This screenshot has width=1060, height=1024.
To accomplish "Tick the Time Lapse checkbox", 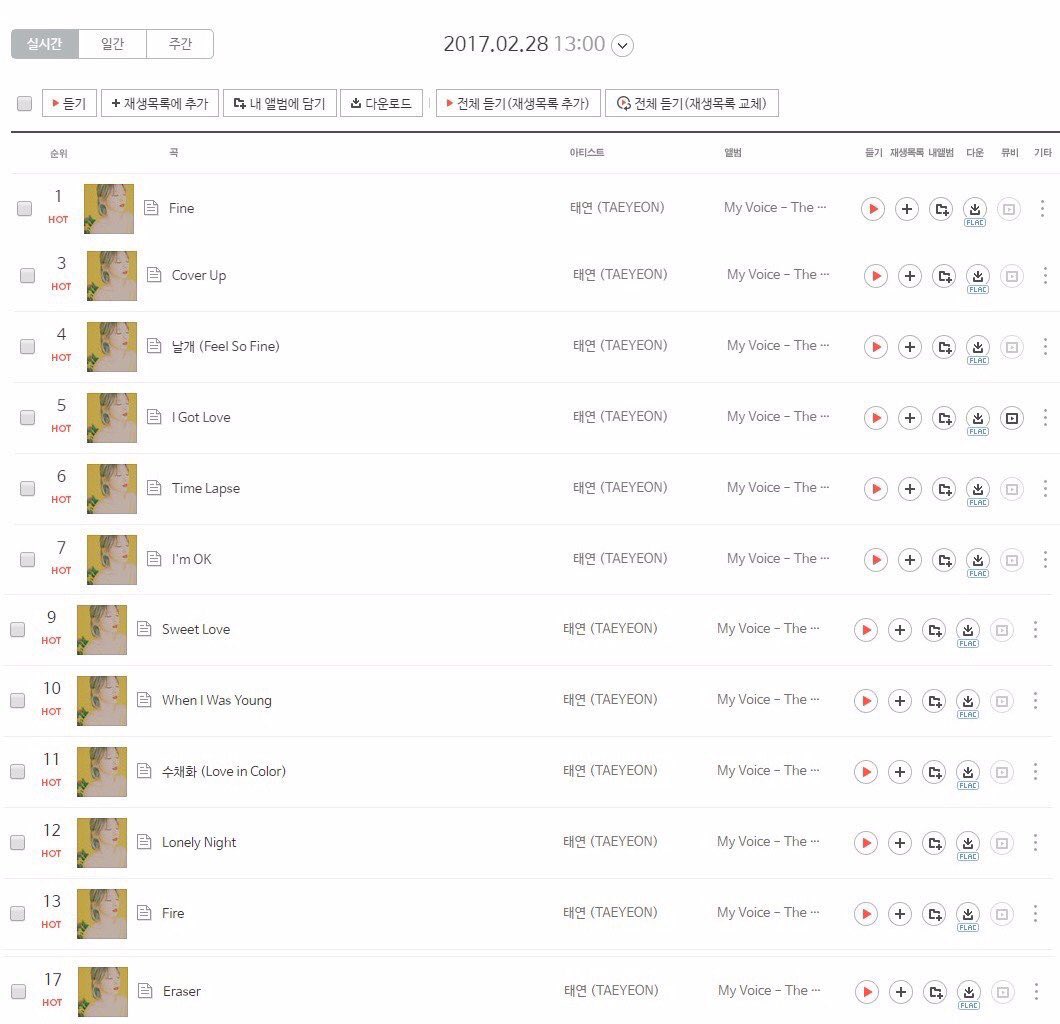I will click(27, 488).
